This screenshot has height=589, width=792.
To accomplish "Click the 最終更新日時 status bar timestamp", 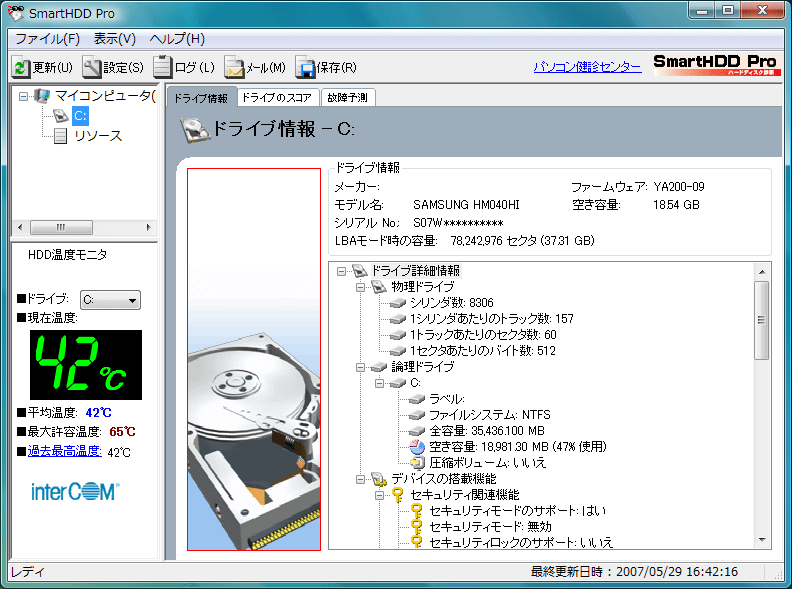I will (634, 572).
